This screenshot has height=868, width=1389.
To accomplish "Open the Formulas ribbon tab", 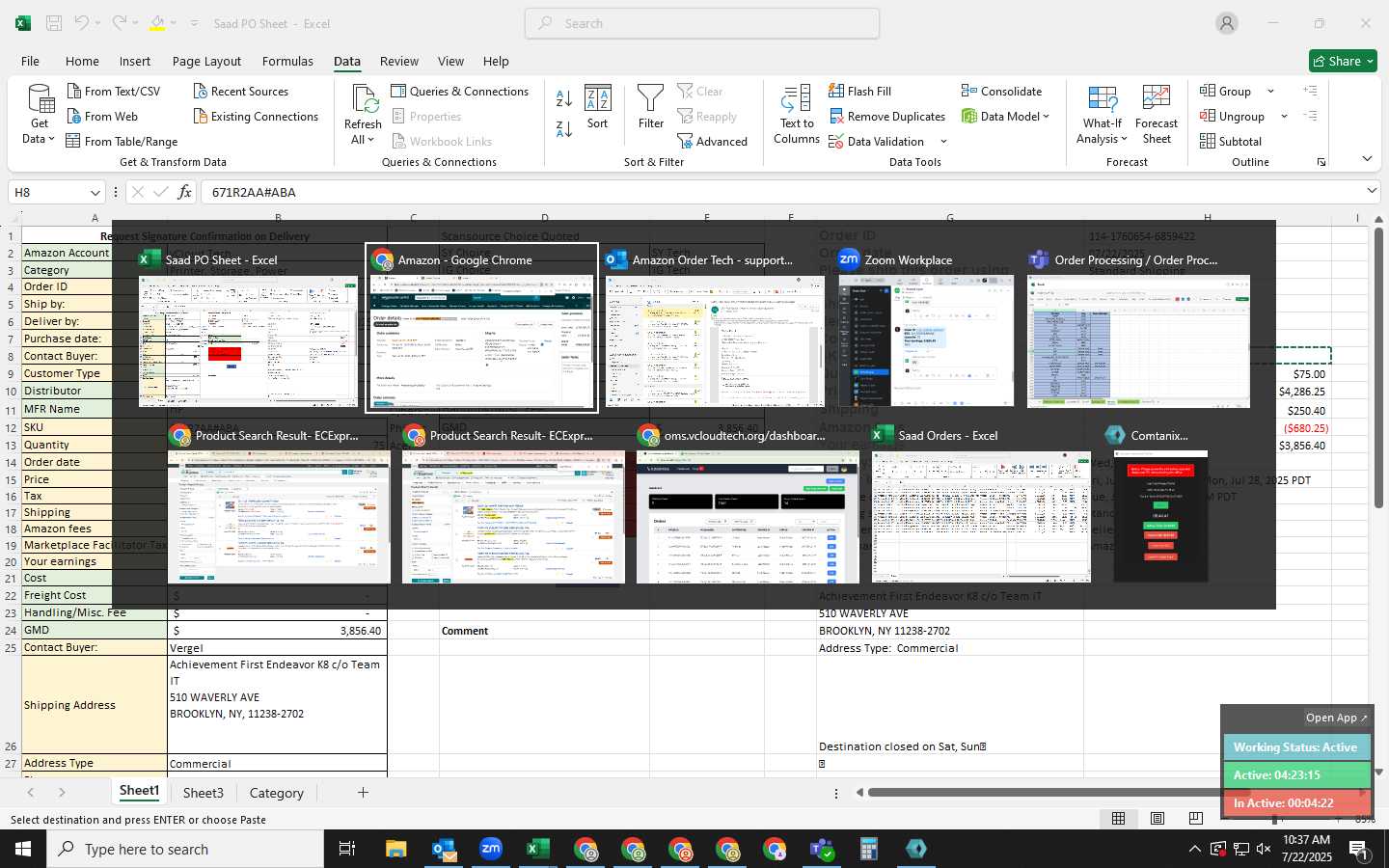I will [287, 61].
